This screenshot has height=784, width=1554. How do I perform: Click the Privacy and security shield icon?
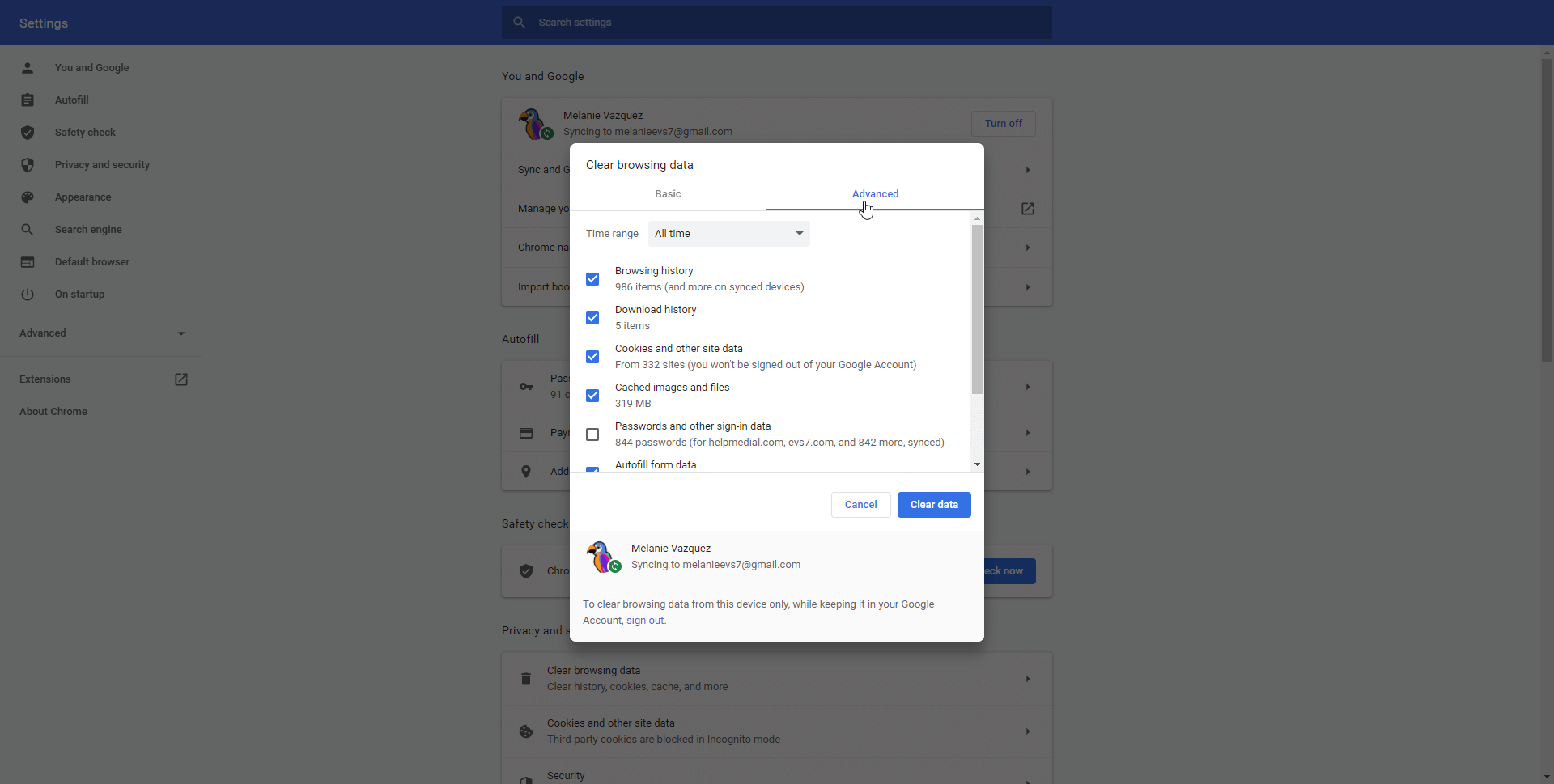(28, 165)
